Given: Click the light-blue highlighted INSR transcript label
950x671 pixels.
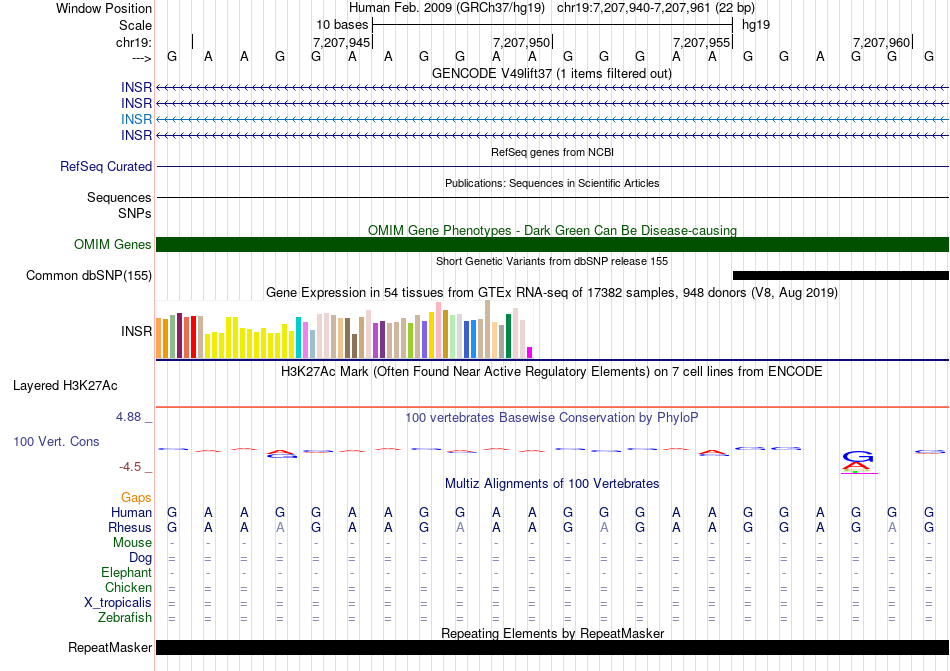Looking at the screenshot, I should coord(136,119).
